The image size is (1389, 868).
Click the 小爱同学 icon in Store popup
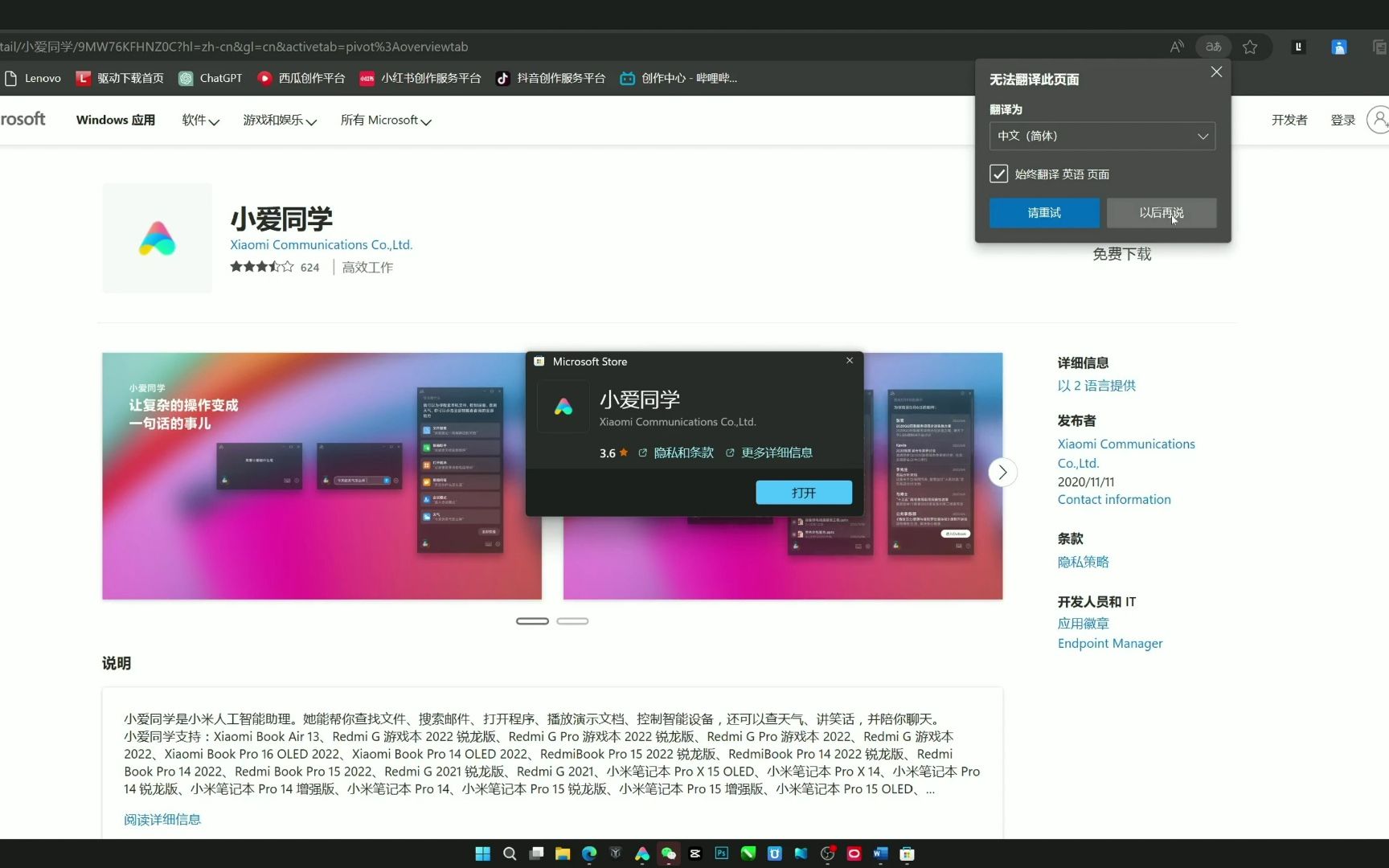click(563, 407)
